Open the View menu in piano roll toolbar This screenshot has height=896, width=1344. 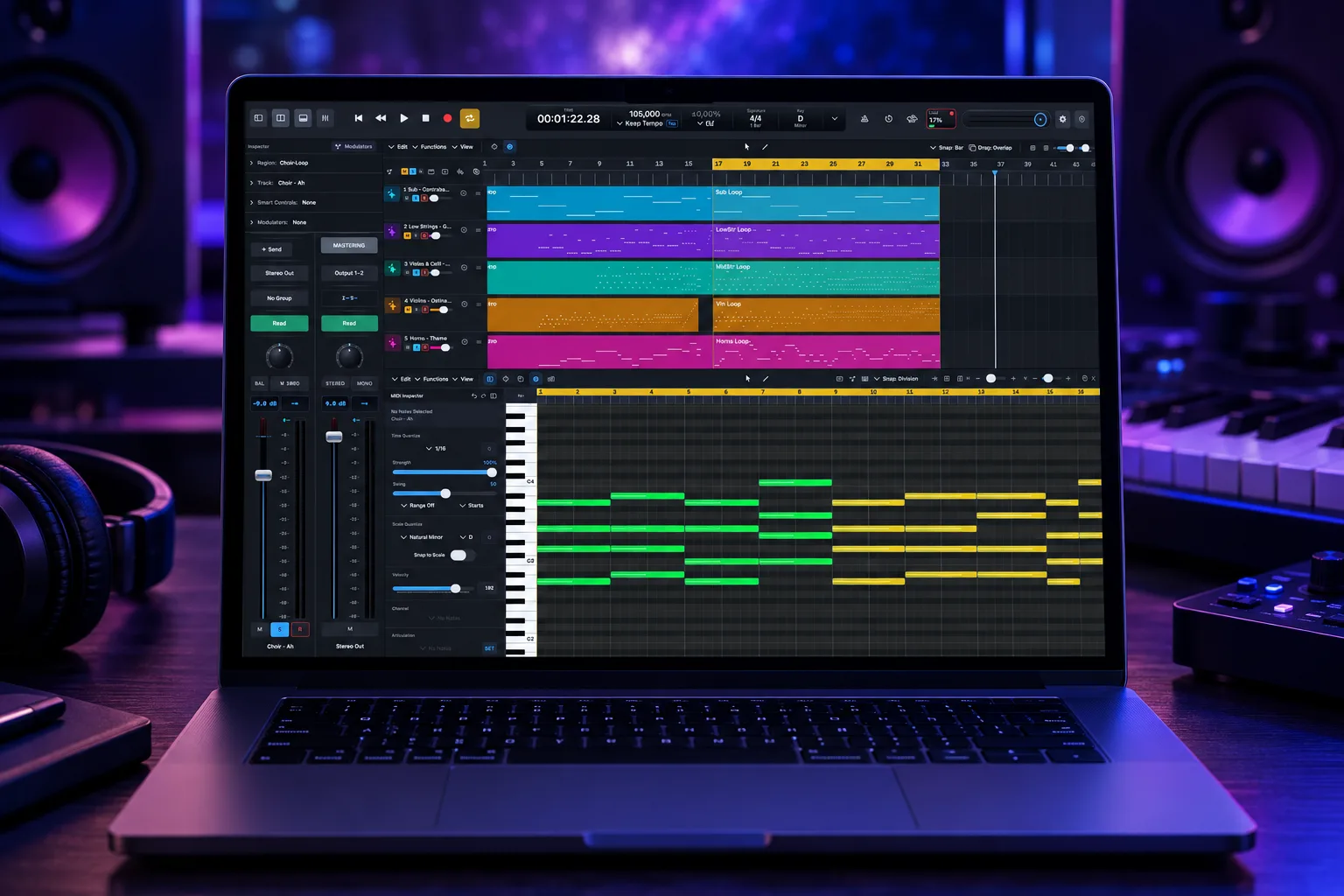click(463, 379)
